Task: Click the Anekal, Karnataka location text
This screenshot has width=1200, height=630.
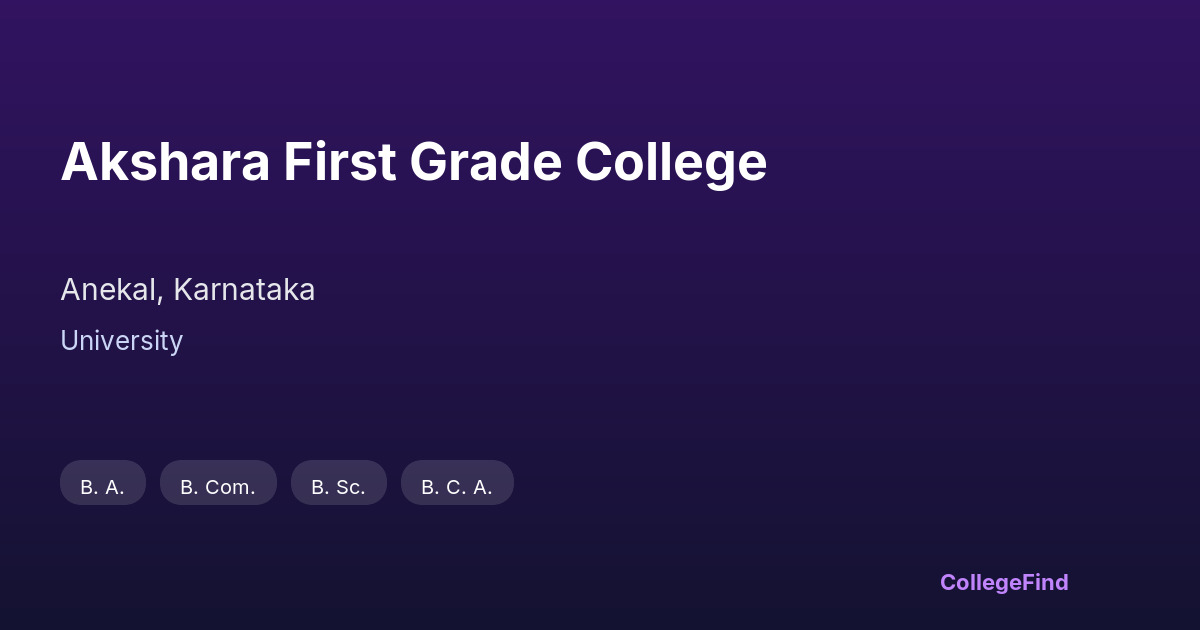Action: [x=187, y=290]
